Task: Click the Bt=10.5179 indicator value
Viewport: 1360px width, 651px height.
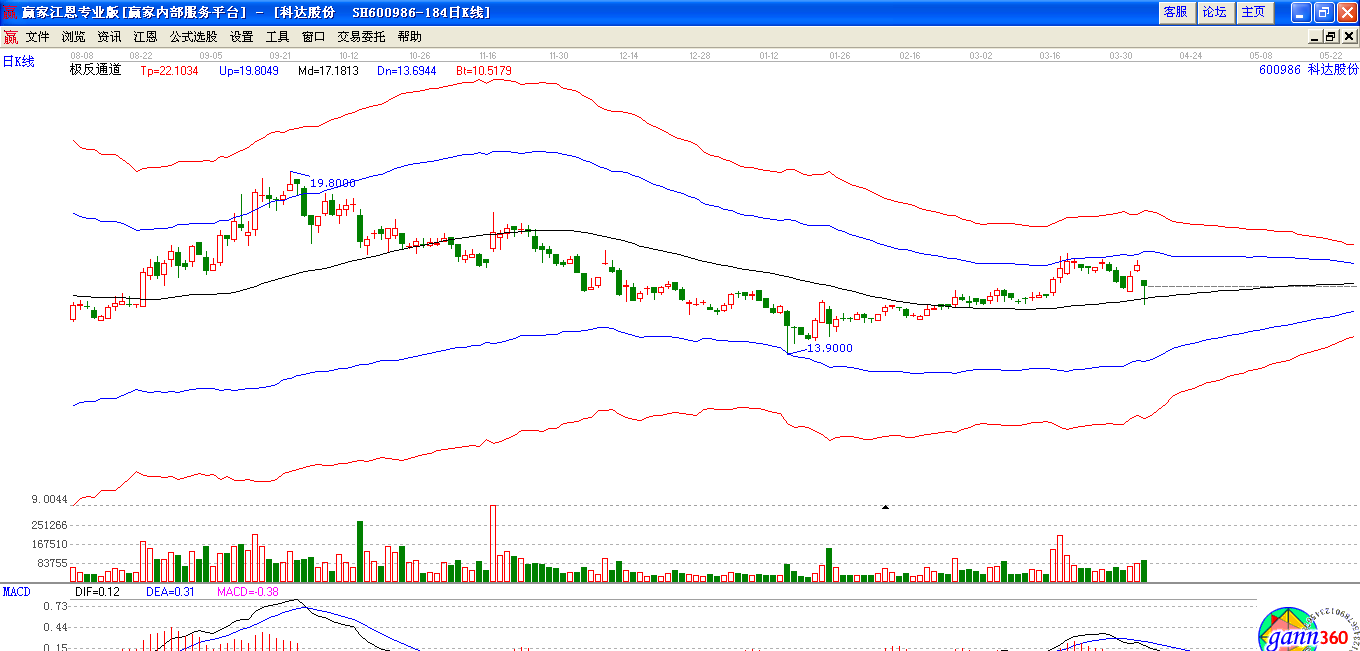Action: pos(484,71)
